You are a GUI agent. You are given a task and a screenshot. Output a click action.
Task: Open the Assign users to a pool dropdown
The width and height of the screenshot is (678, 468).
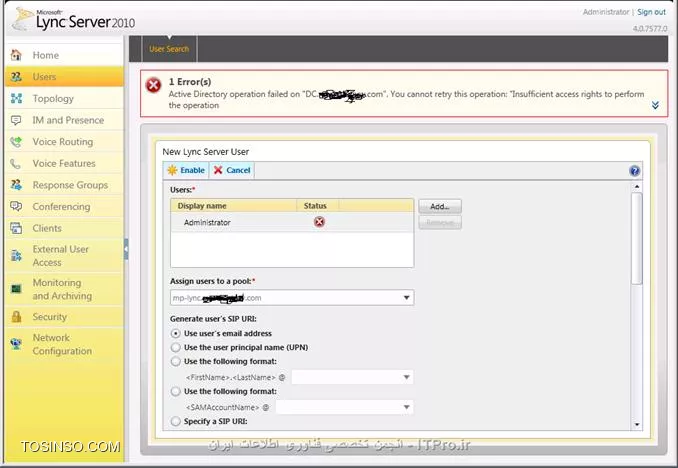[292, 298]
